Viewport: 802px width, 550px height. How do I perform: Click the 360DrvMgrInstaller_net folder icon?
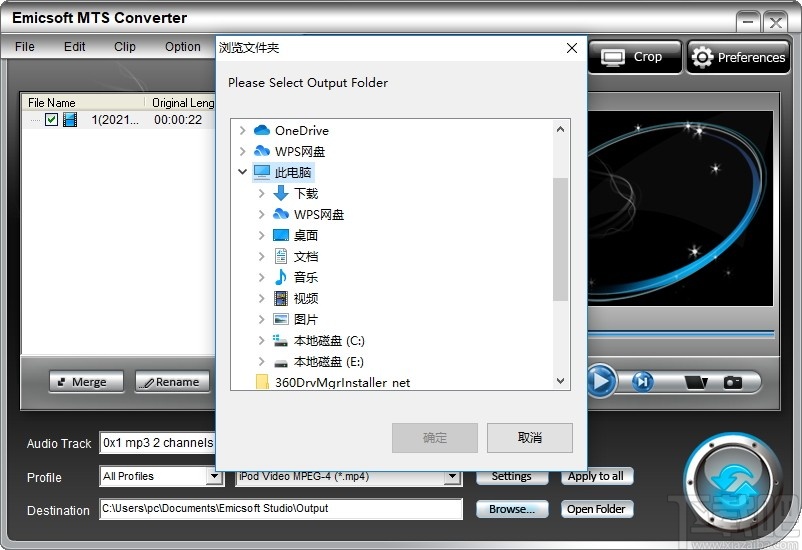[262, 382]
